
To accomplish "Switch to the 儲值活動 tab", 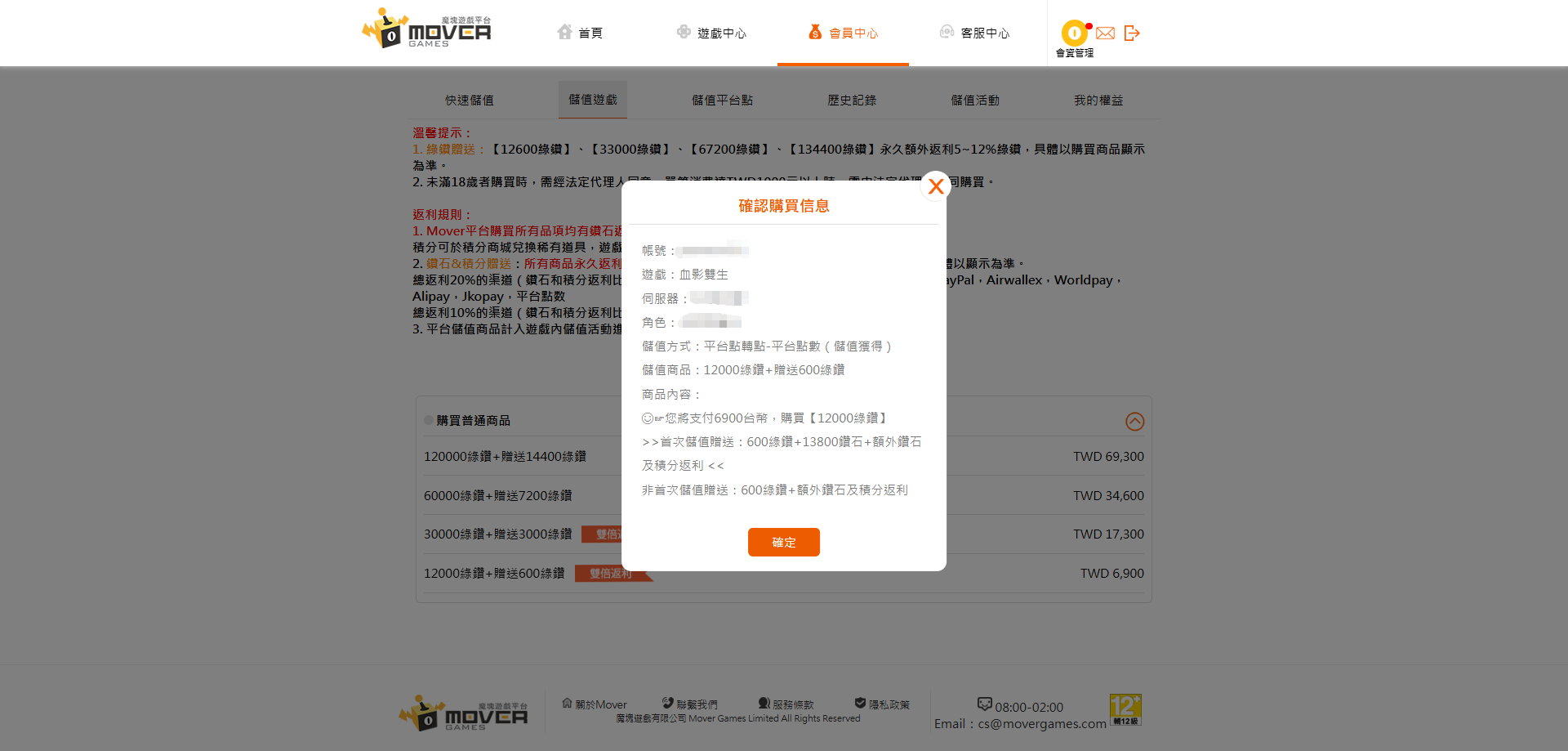I will 976,100.
